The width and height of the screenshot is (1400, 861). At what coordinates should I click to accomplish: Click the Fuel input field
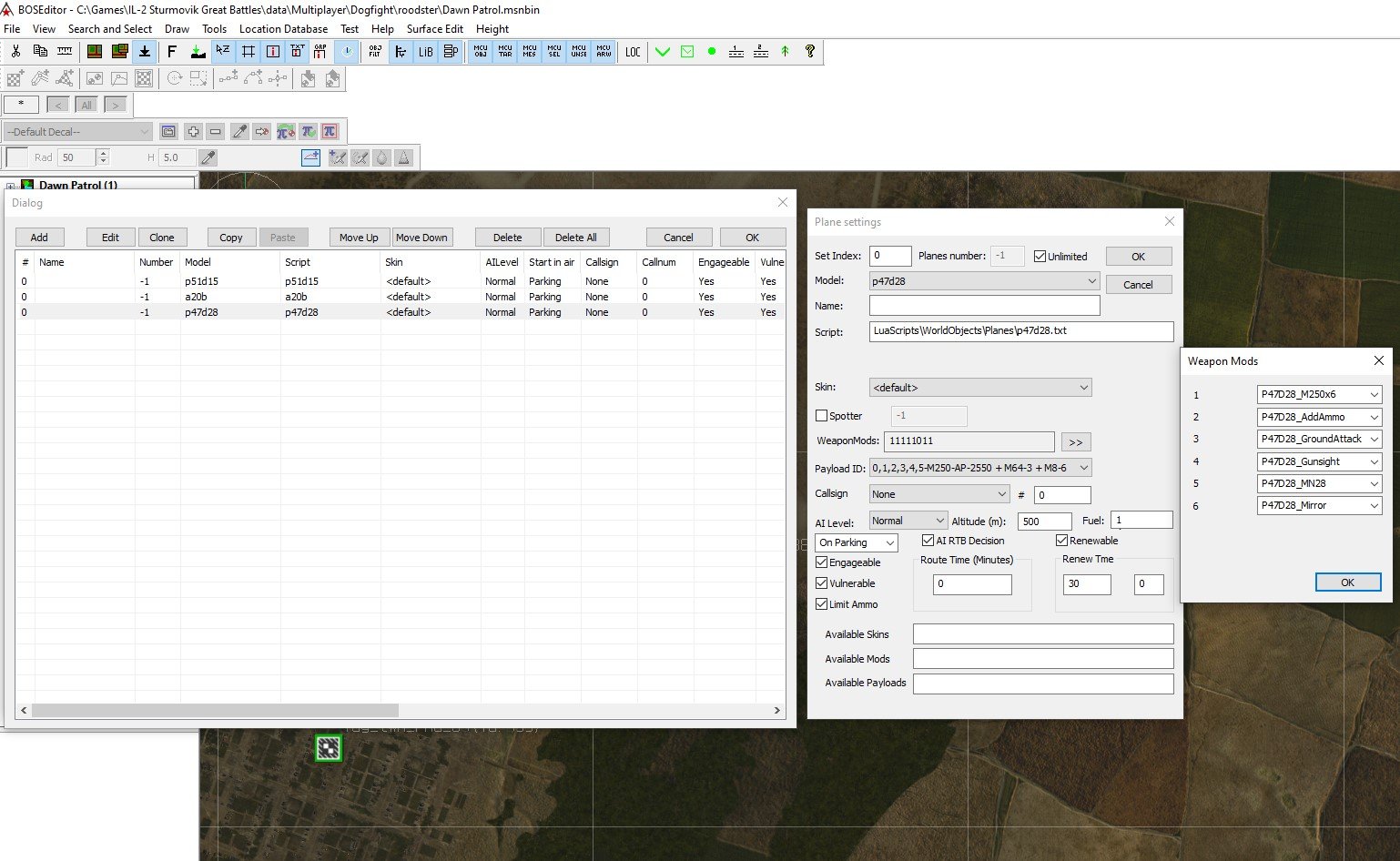1141,521
